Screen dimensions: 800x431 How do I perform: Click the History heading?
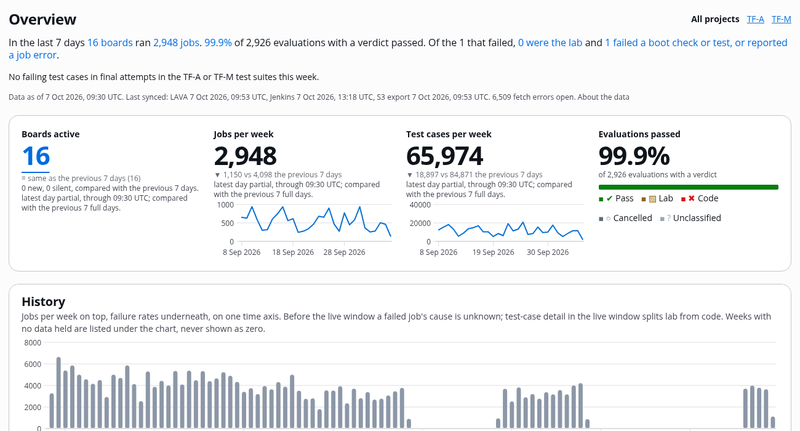(43, 301)
